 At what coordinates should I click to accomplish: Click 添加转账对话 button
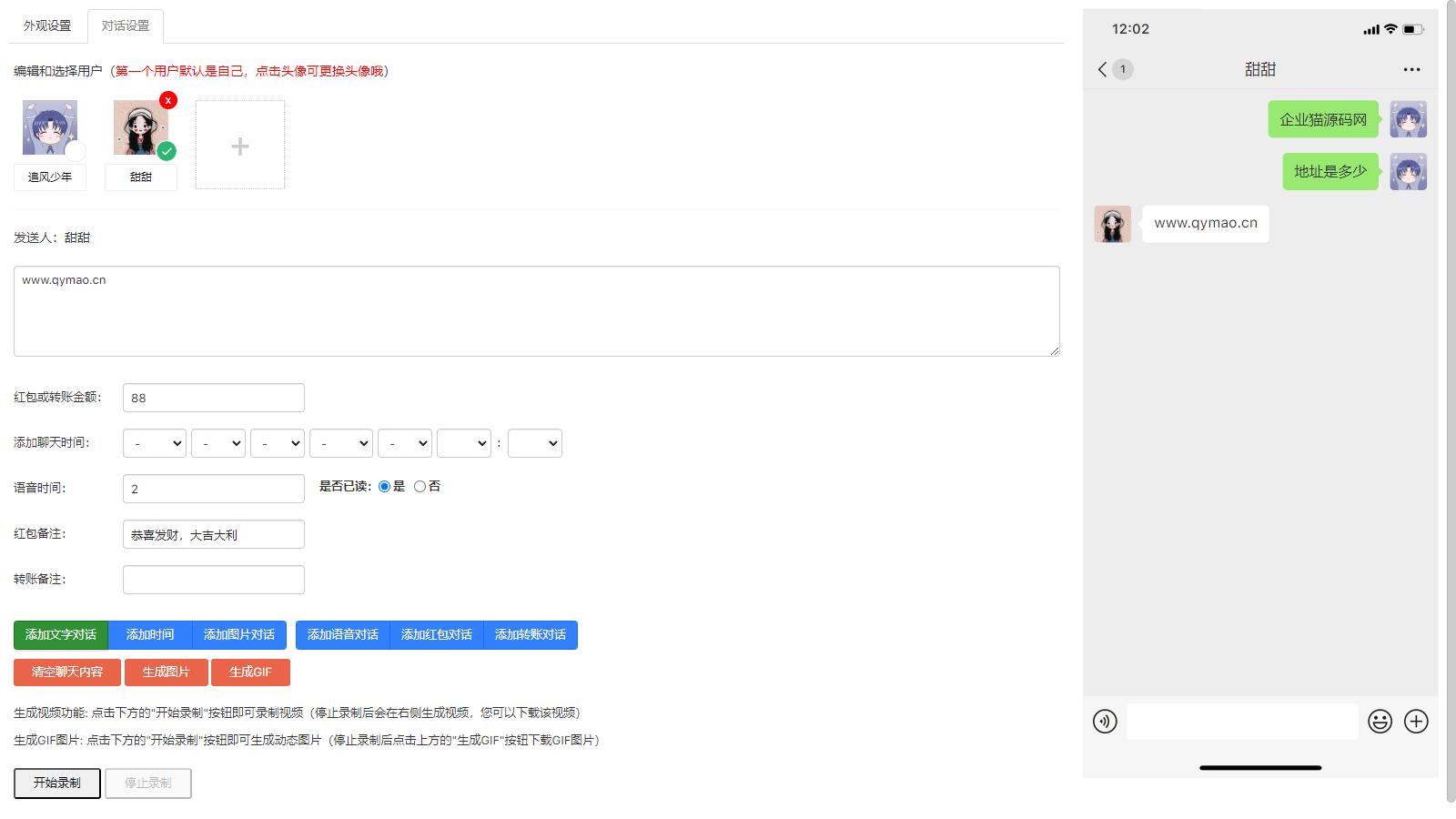click(531, 635)
